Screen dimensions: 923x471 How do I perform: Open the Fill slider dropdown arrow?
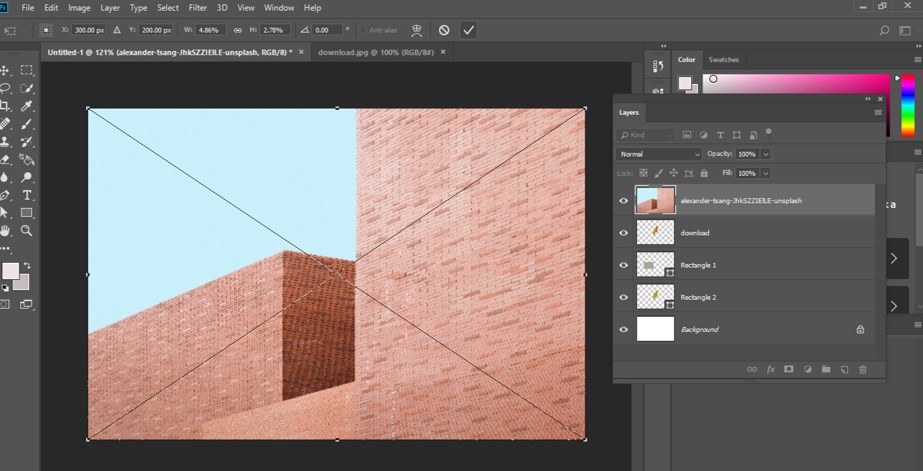click(x=765, y=173)
